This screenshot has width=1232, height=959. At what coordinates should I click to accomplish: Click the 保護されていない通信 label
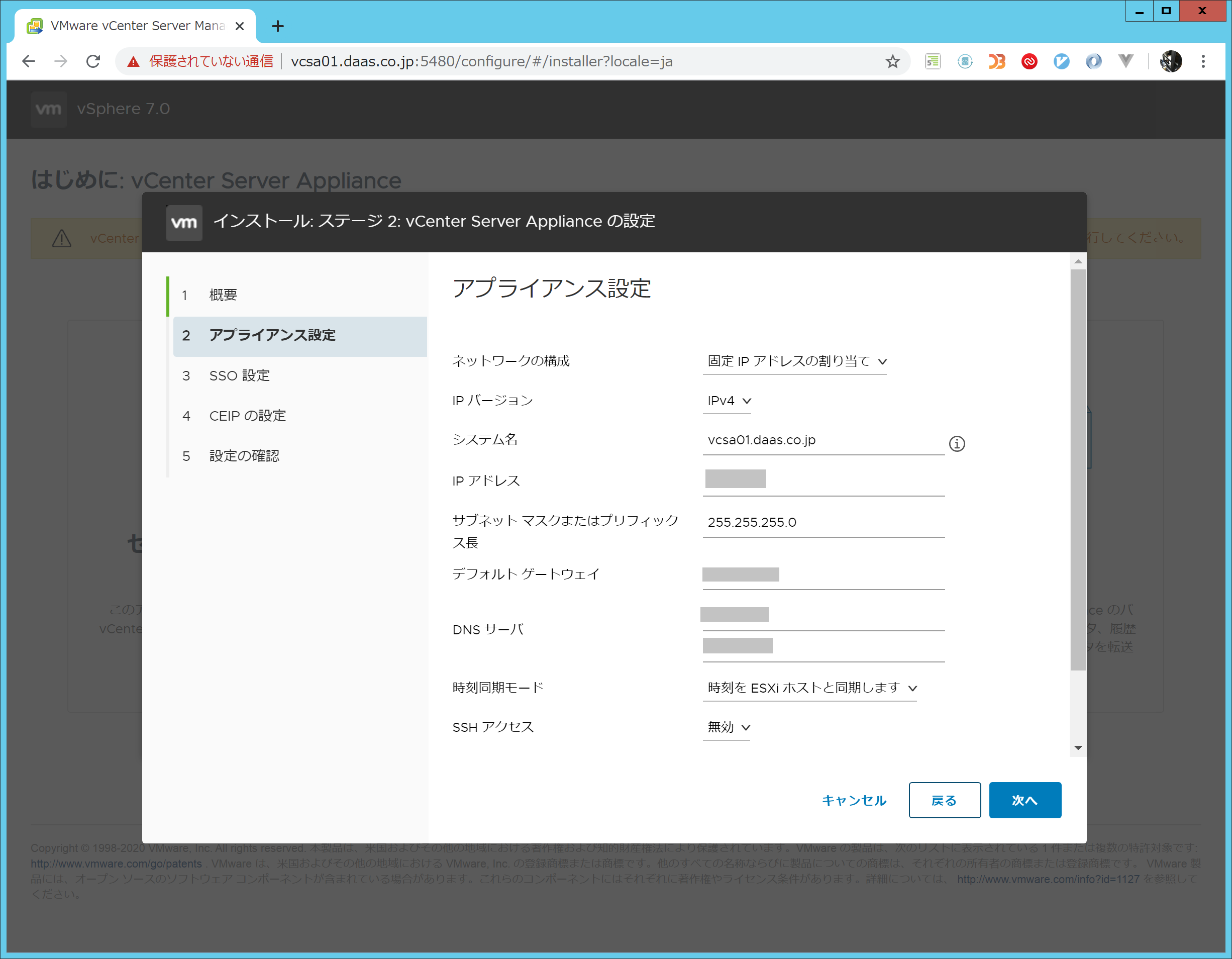pyautogui.click(x=211, y=61)
